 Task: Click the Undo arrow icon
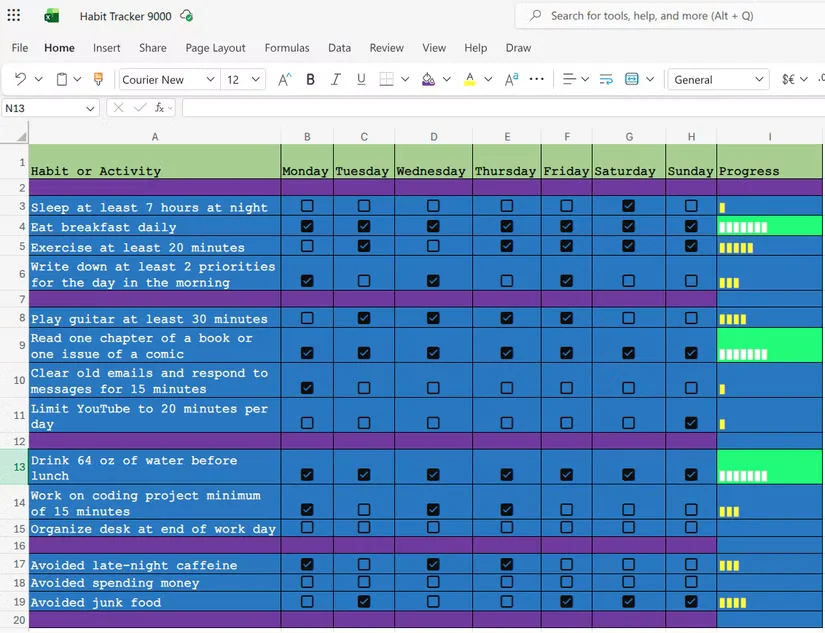pos(20,79)
